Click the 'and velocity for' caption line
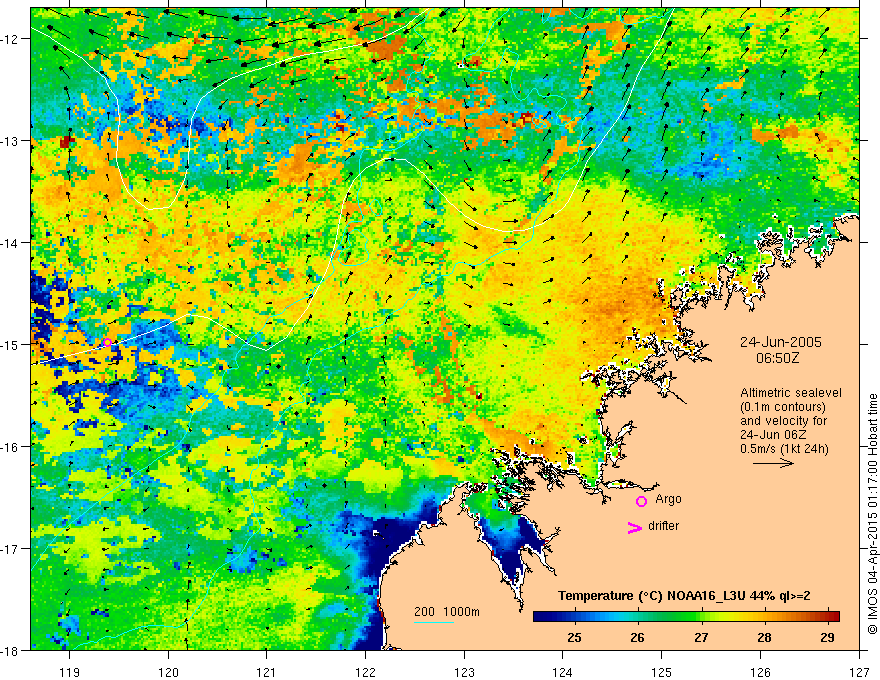 [783, 421]
